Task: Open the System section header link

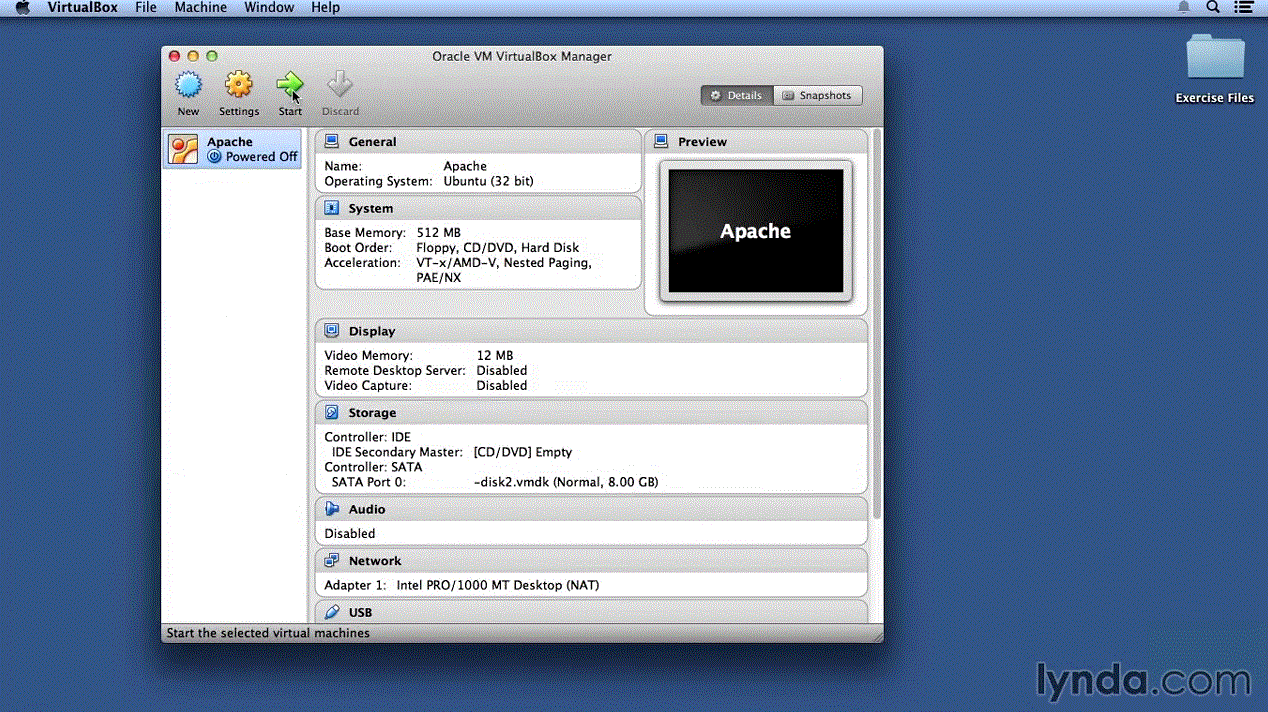Action: (x=370, y=208)
